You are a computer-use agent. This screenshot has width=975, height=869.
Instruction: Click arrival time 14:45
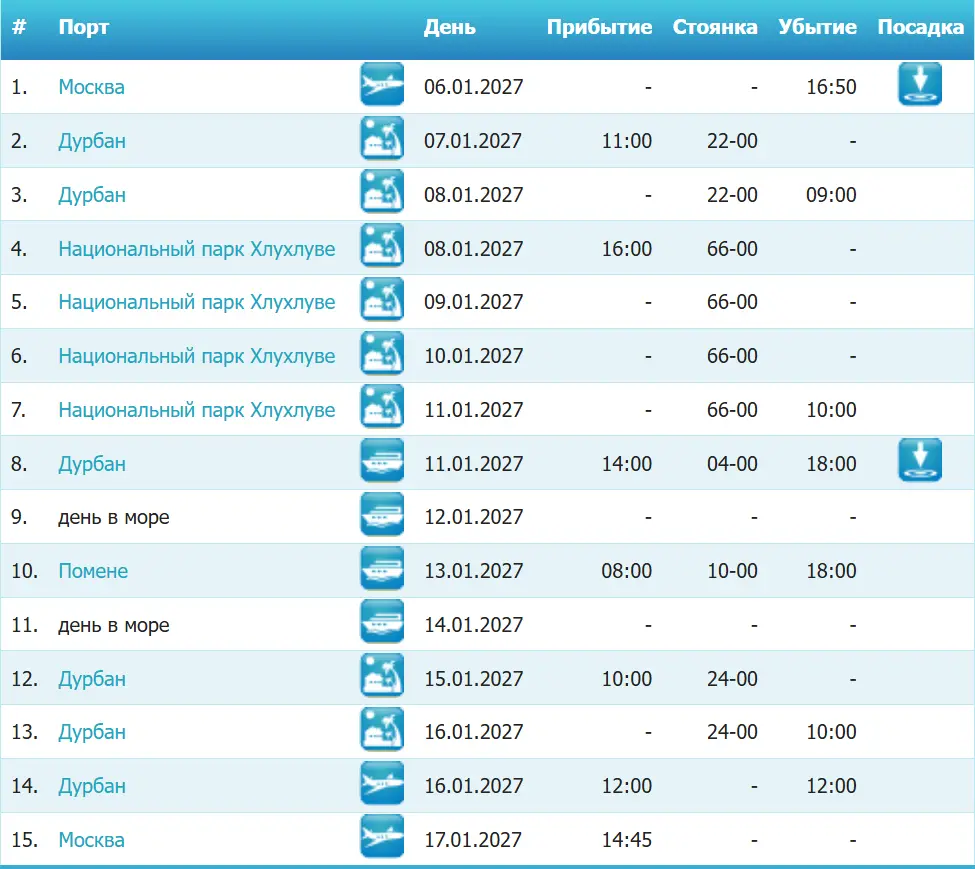627,840
